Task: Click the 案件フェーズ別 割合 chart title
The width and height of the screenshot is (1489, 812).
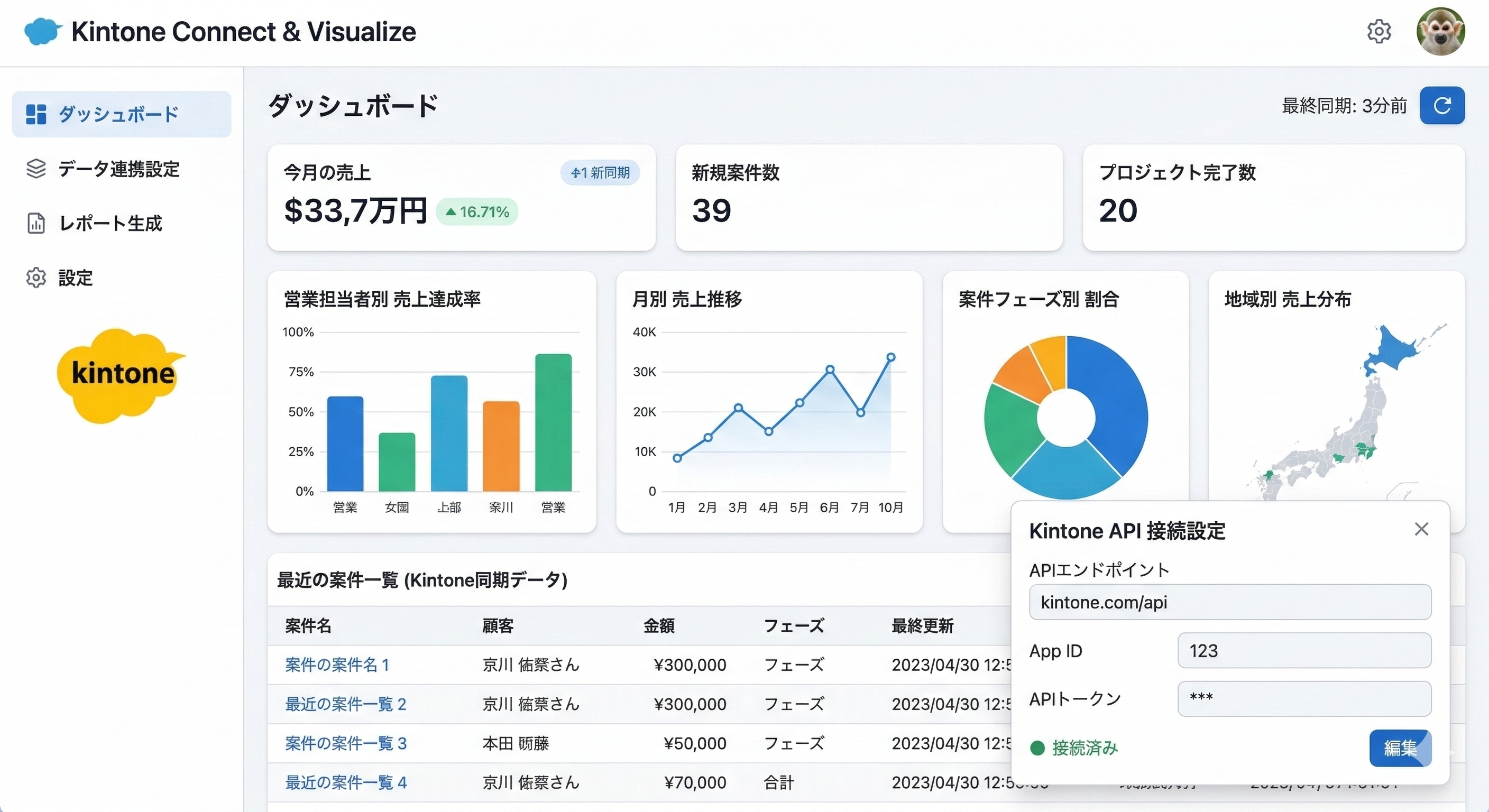Action: (x=1038, y=299)
